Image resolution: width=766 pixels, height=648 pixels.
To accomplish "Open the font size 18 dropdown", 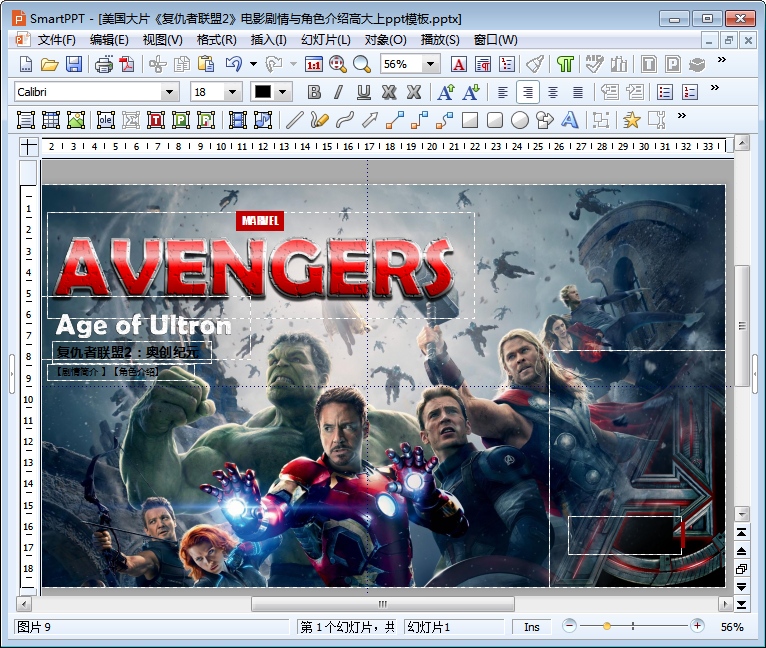I will [x=233, y=92].
